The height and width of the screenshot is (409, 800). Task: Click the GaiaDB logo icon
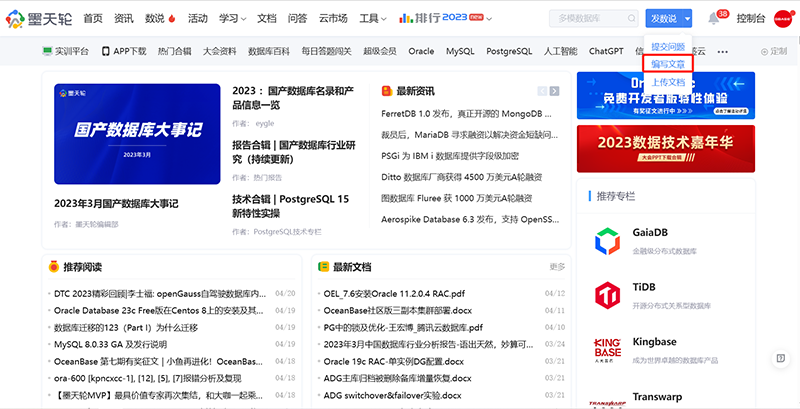(x=607, y=241)
